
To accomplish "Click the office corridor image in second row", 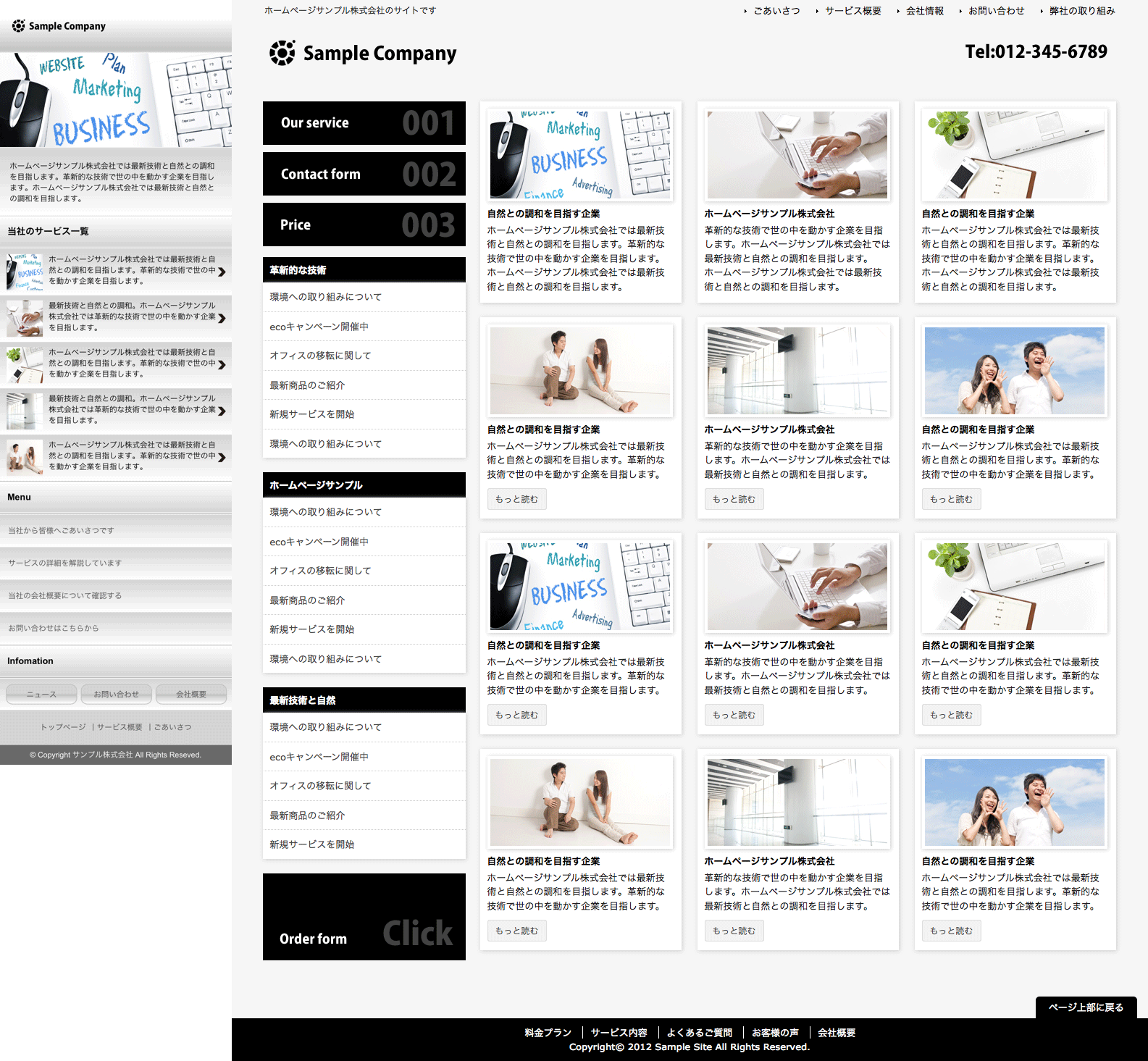I will coord(797,371).
